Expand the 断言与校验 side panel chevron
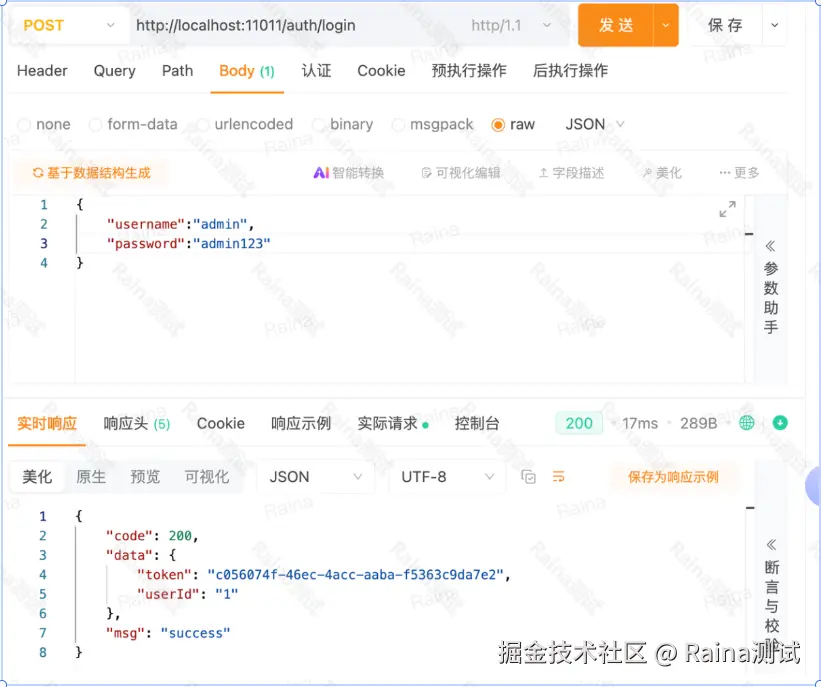This screenshot has width=821, height=687. coord(771,545)
